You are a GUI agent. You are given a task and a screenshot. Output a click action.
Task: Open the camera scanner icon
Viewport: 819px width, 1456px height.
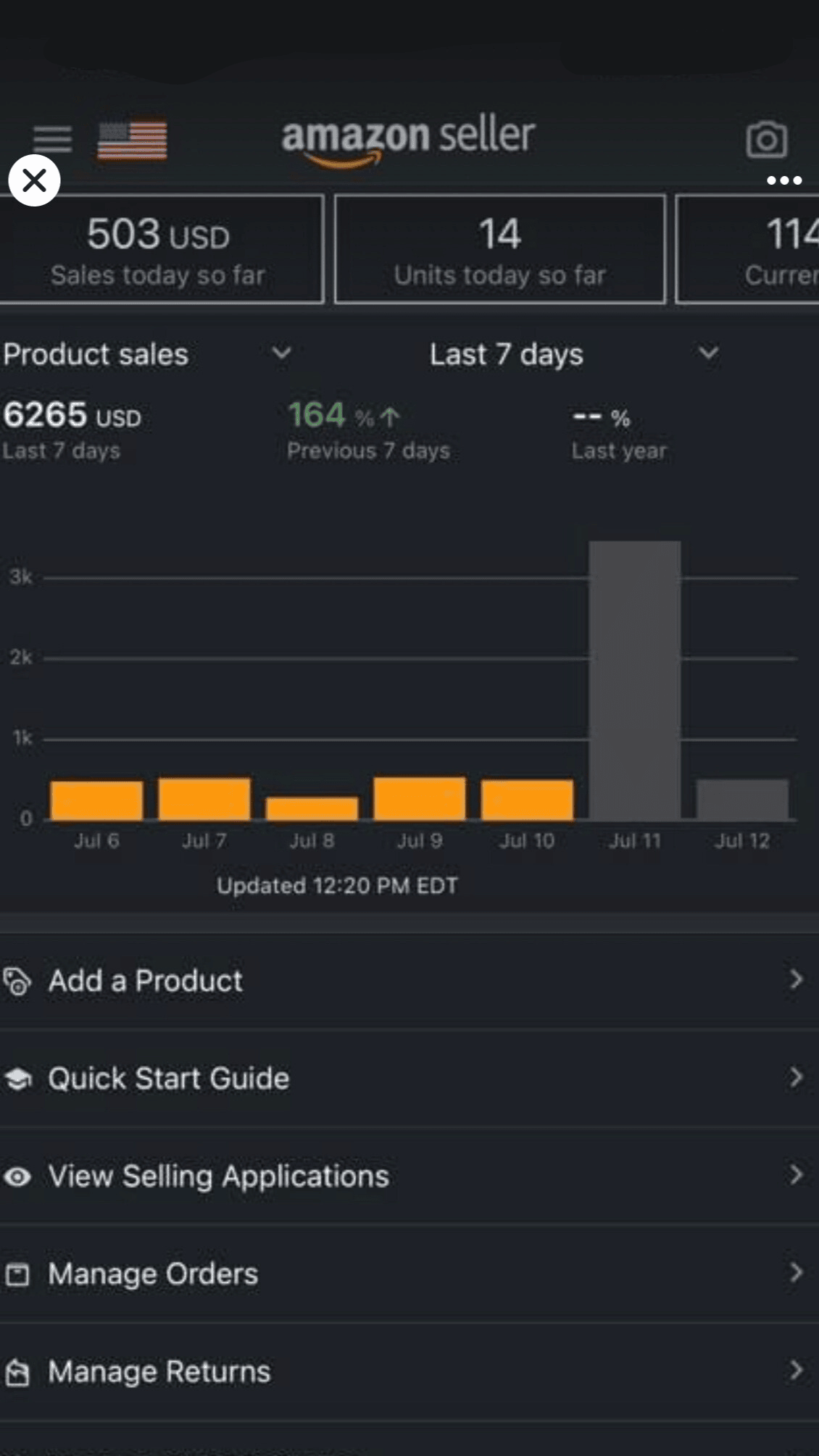766,139
